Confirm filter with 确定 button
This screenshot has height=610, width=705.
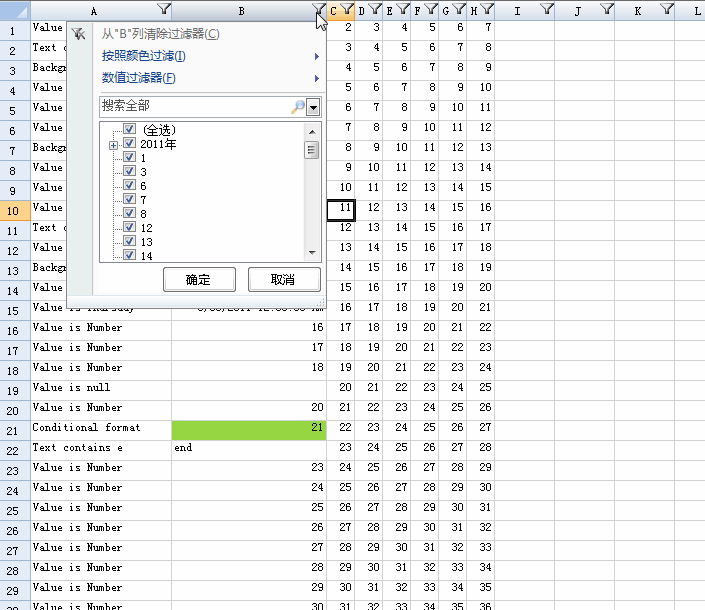[199, 280]
